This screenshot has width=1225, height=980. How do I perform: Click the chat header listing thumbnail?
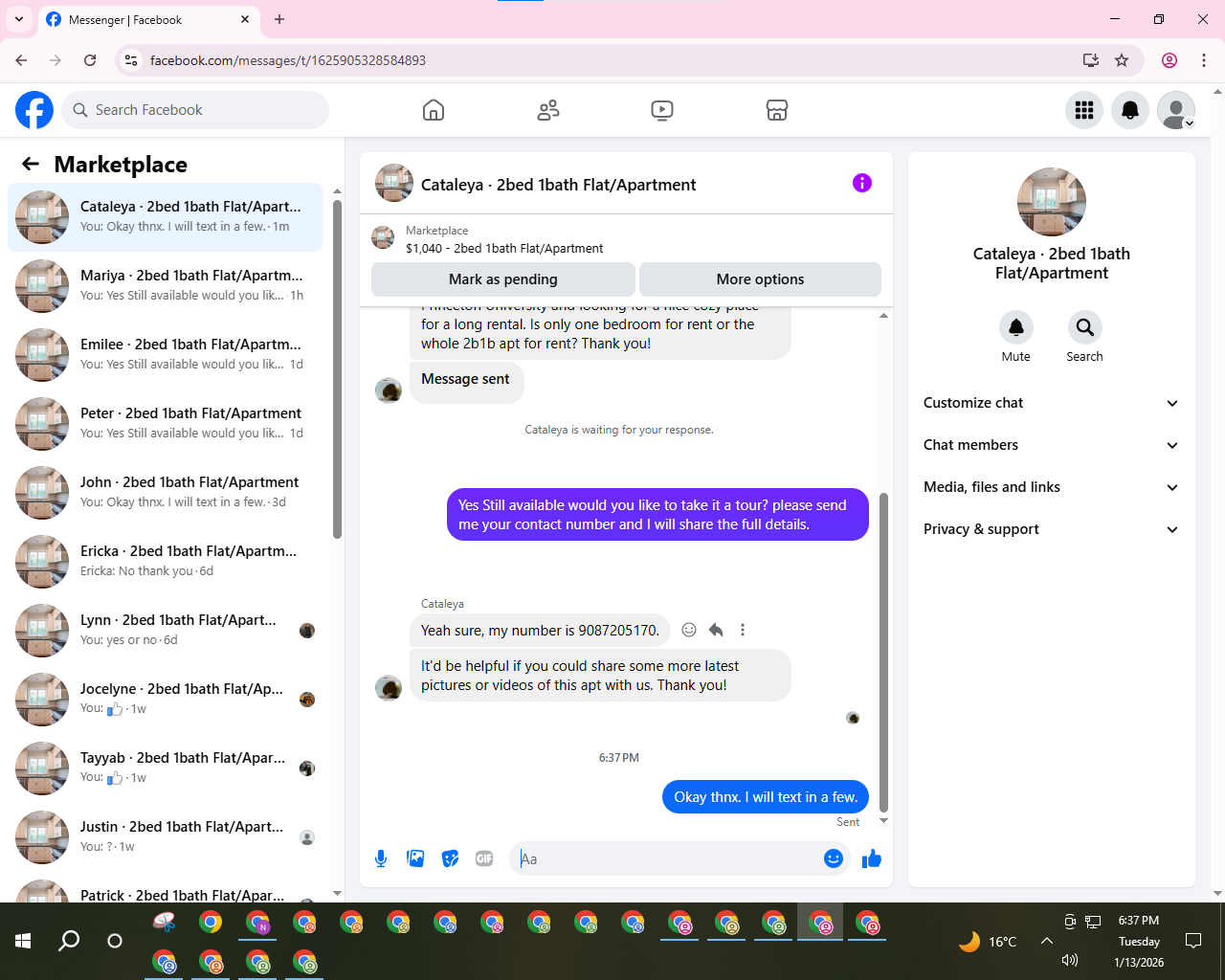click(x=394, y=183)
